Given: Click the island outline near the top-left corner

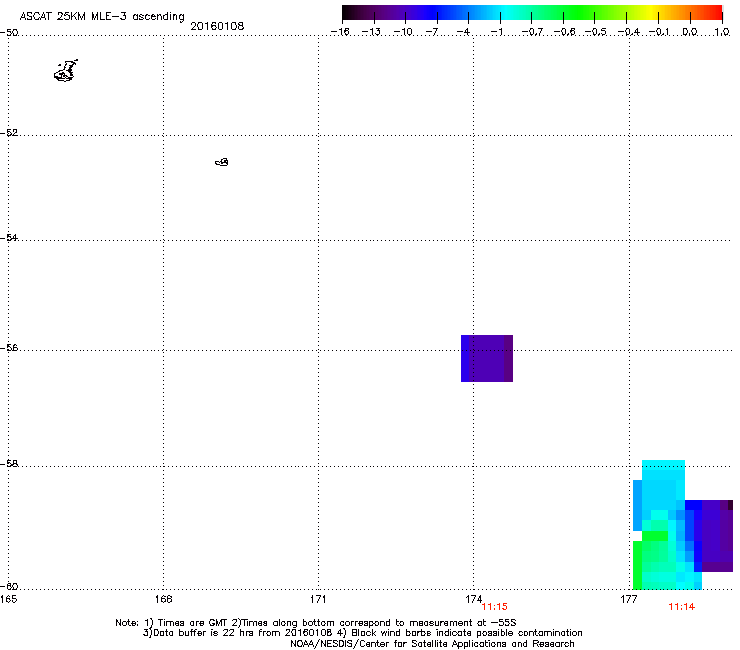Looking at the screenshot, I should (66, 71).
